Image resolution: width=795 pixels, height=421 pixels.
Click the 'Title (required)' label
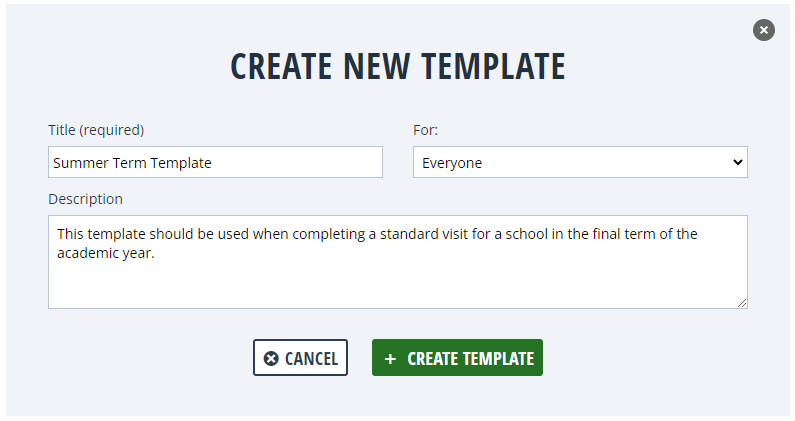point(96,130)
